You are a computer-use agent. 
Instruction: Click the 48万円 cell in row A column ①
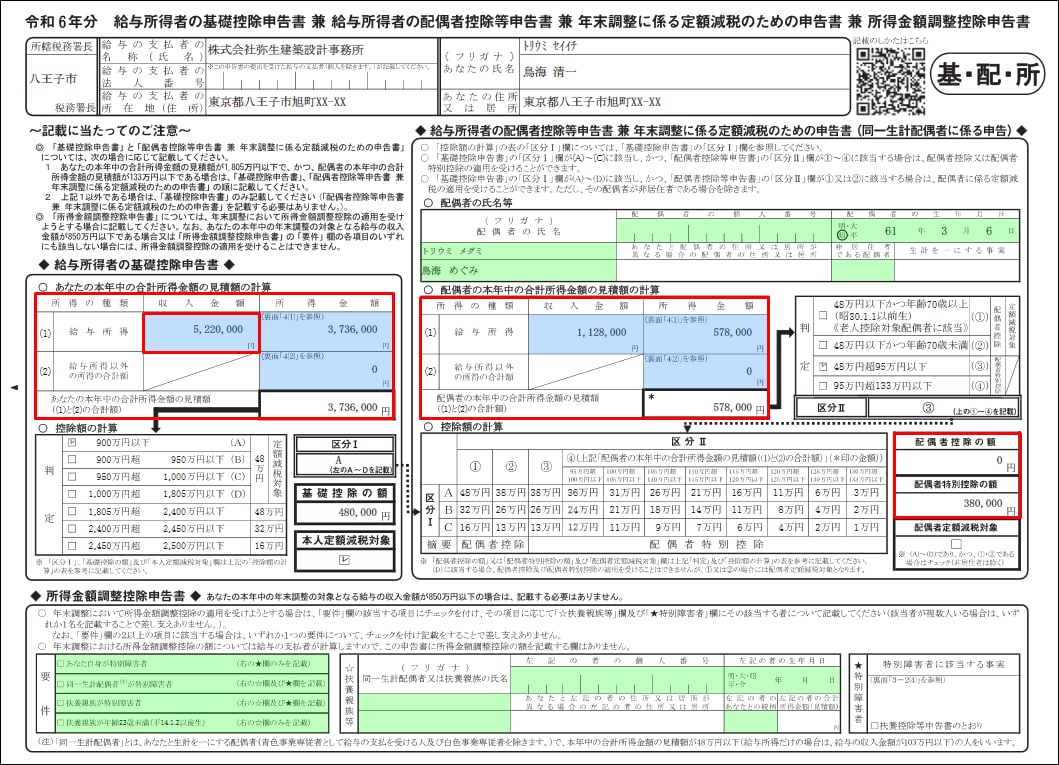(474, 492)
